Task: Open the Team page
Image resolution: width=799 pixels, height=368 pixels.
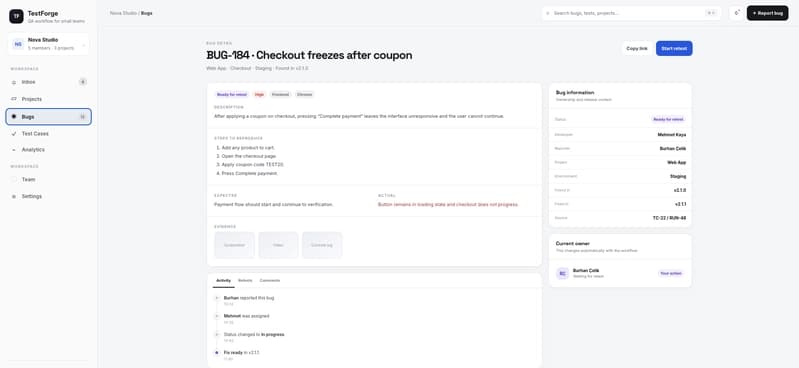Action: click(x=48, y=179)
